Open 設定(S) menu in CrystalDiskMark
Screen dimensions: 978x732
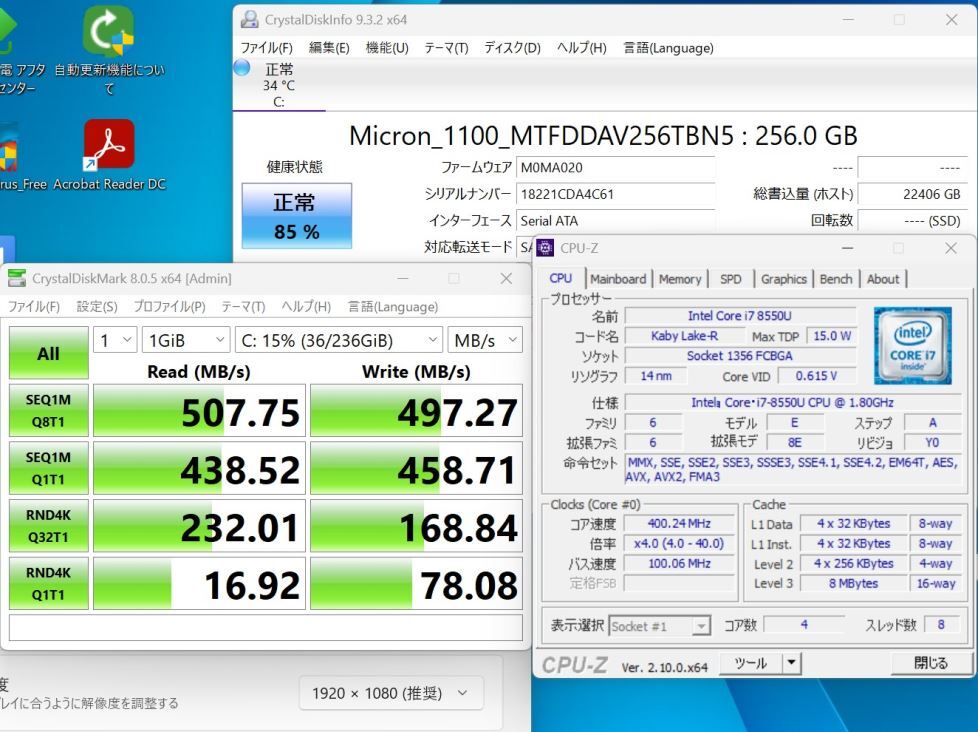coord(97,307)
